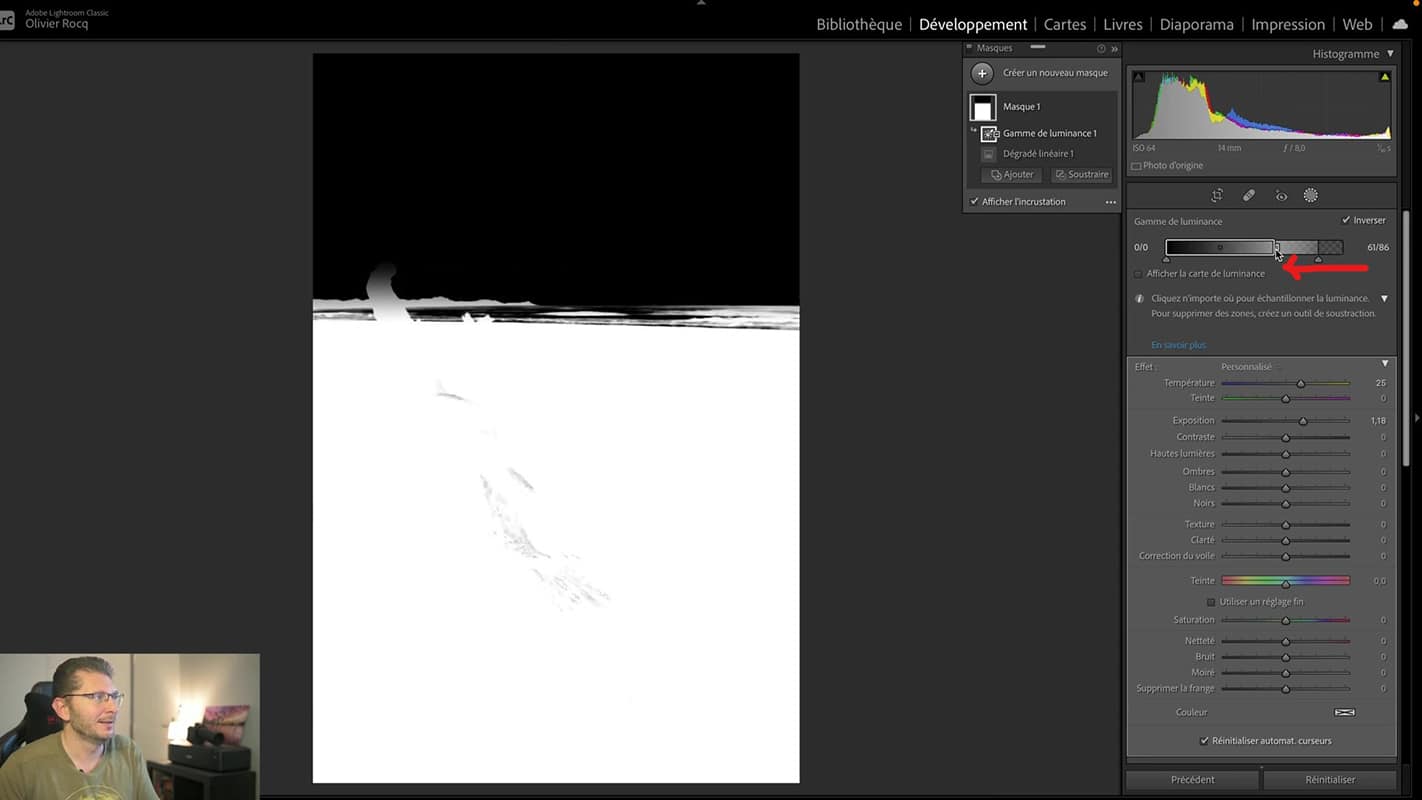Screen dimensions: 1422x800
Task: Adjust the Contraste slider
Action: [x=1286, y=437]
